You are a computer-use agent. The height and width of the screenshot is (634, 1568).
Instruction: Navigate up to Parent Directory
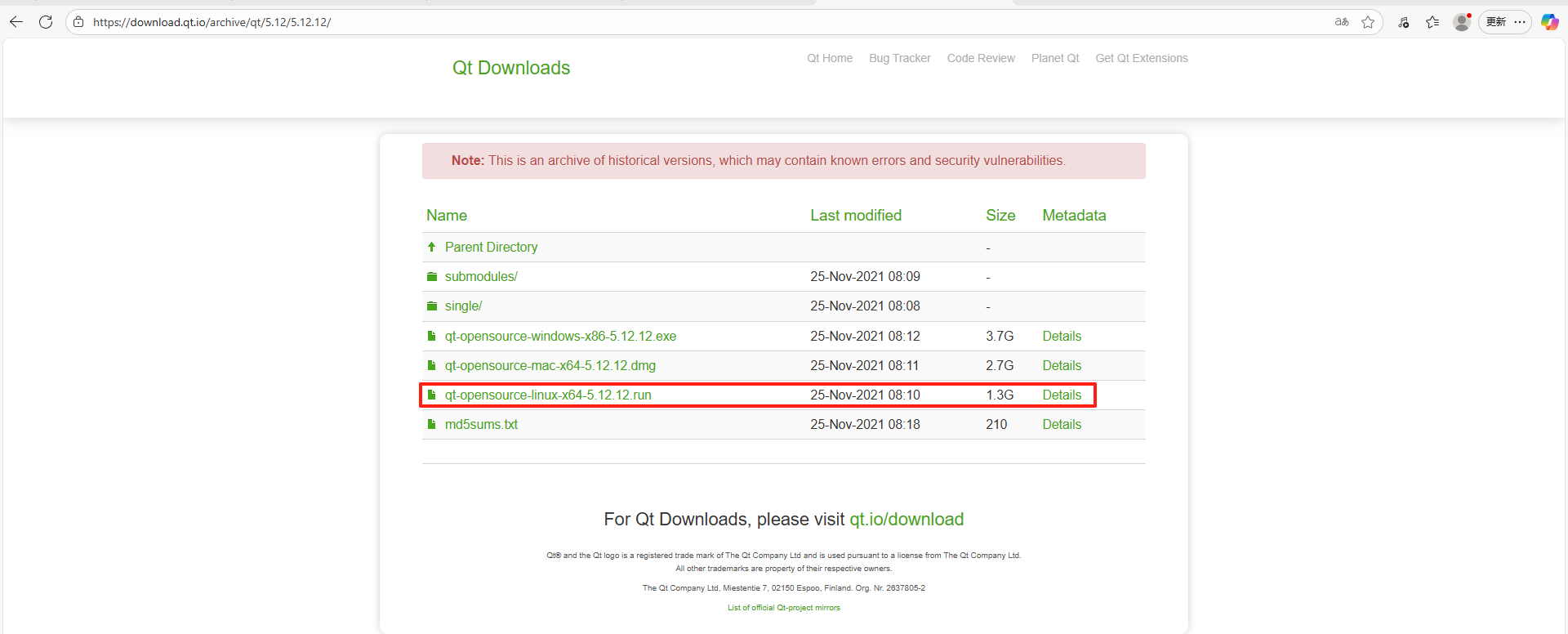pos(491,247)
